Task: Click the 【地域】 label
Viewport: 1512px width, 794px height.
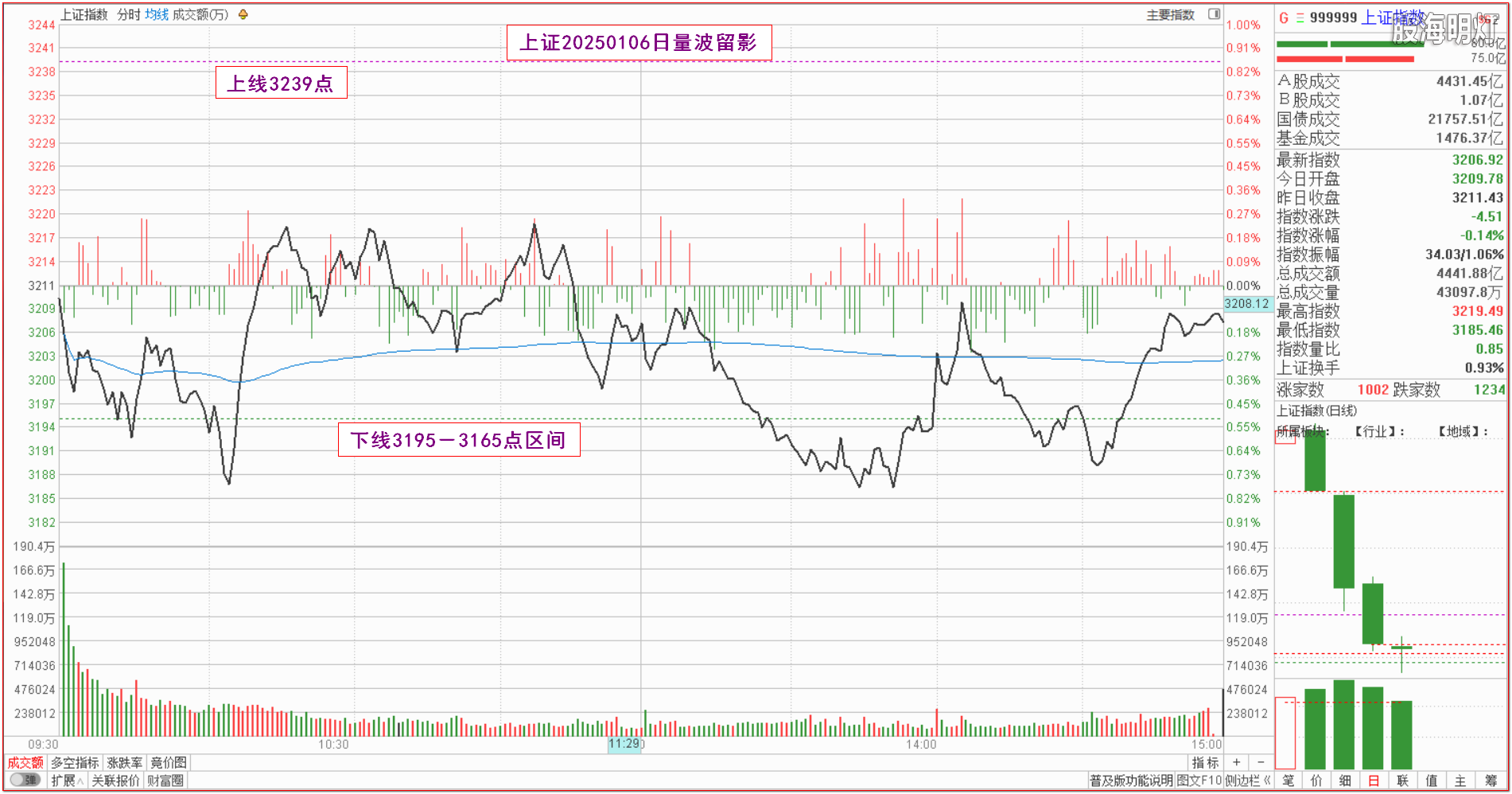Action: (x=1462, y=431)
